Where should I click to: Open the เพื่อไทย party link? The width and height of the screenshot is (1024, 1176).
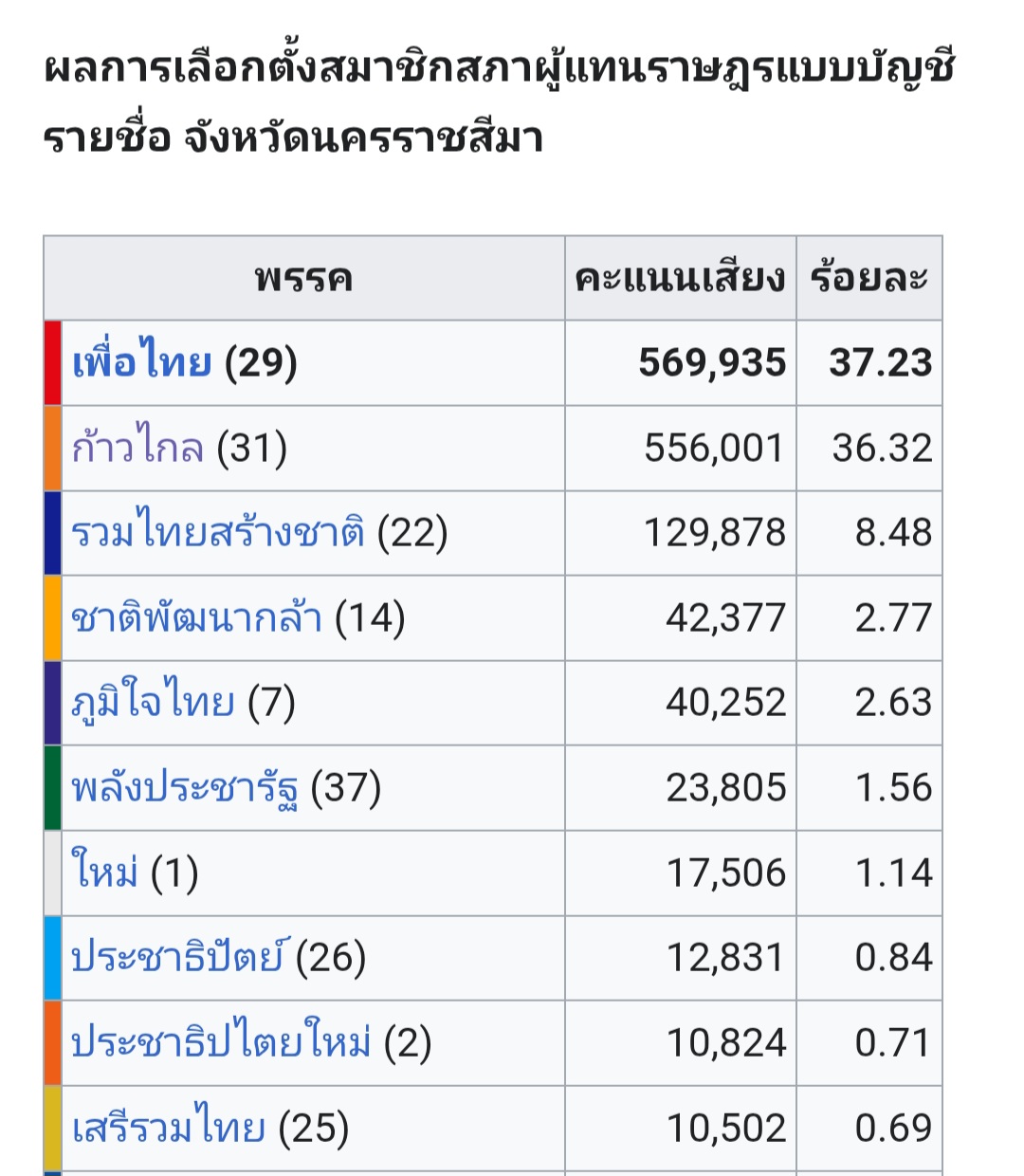click(x=141, y=363)
